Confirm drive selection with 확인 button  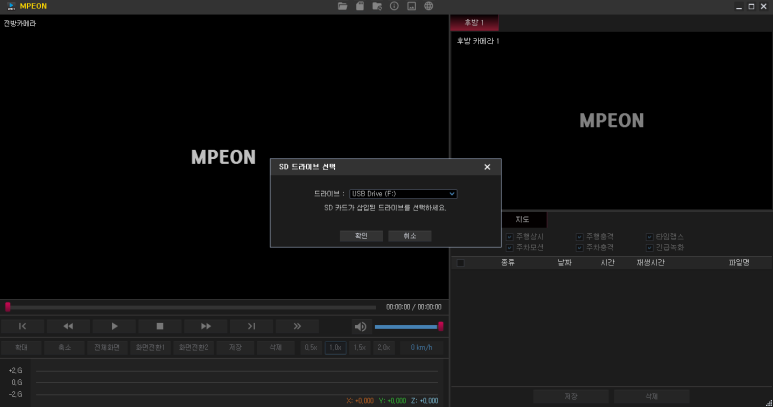(361, 236)
